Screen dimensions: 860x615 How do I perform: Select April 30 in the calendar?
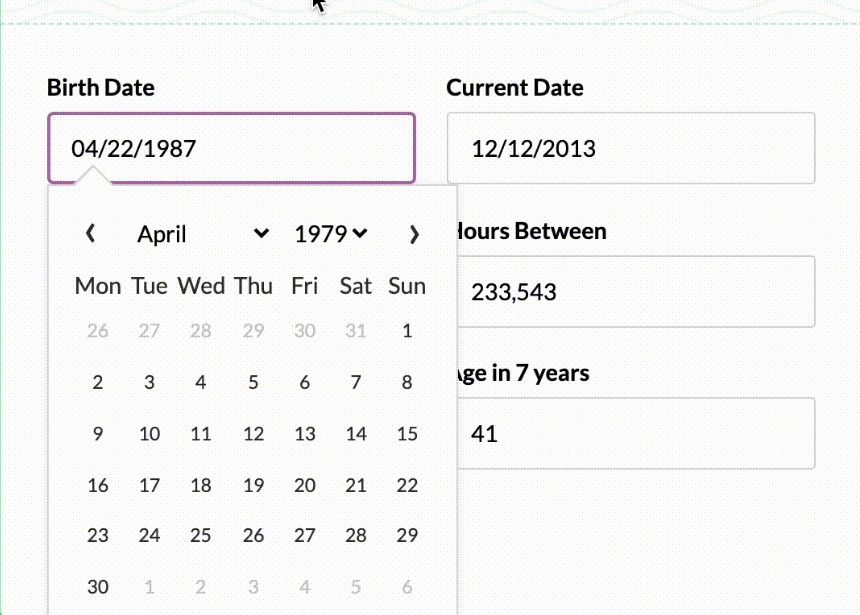98,587
